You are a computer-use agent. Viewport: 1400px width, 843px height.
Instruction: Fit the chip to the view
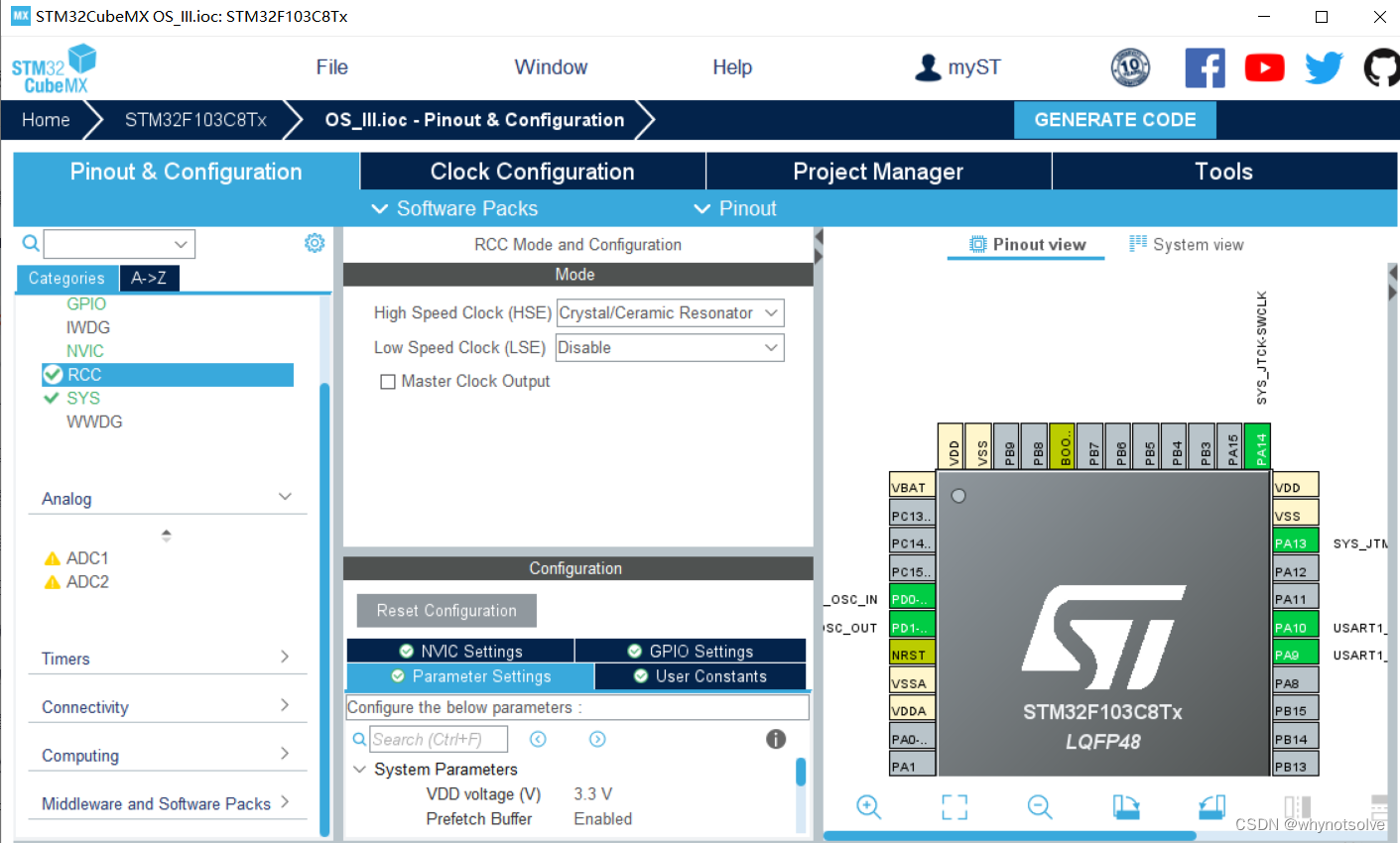(955, 807)
